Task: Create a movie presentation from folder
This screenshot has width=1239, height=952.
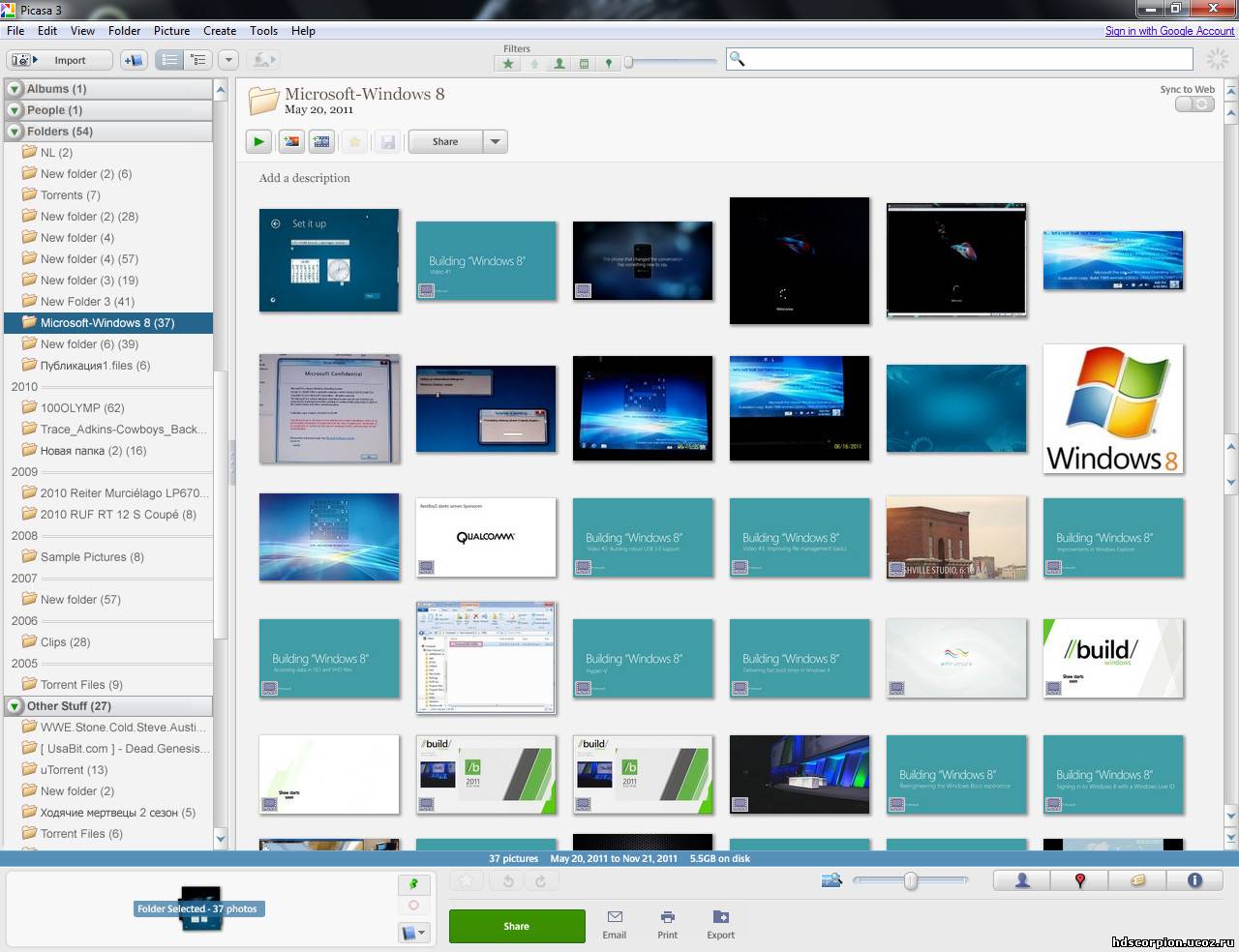Action: click(322, 141)
